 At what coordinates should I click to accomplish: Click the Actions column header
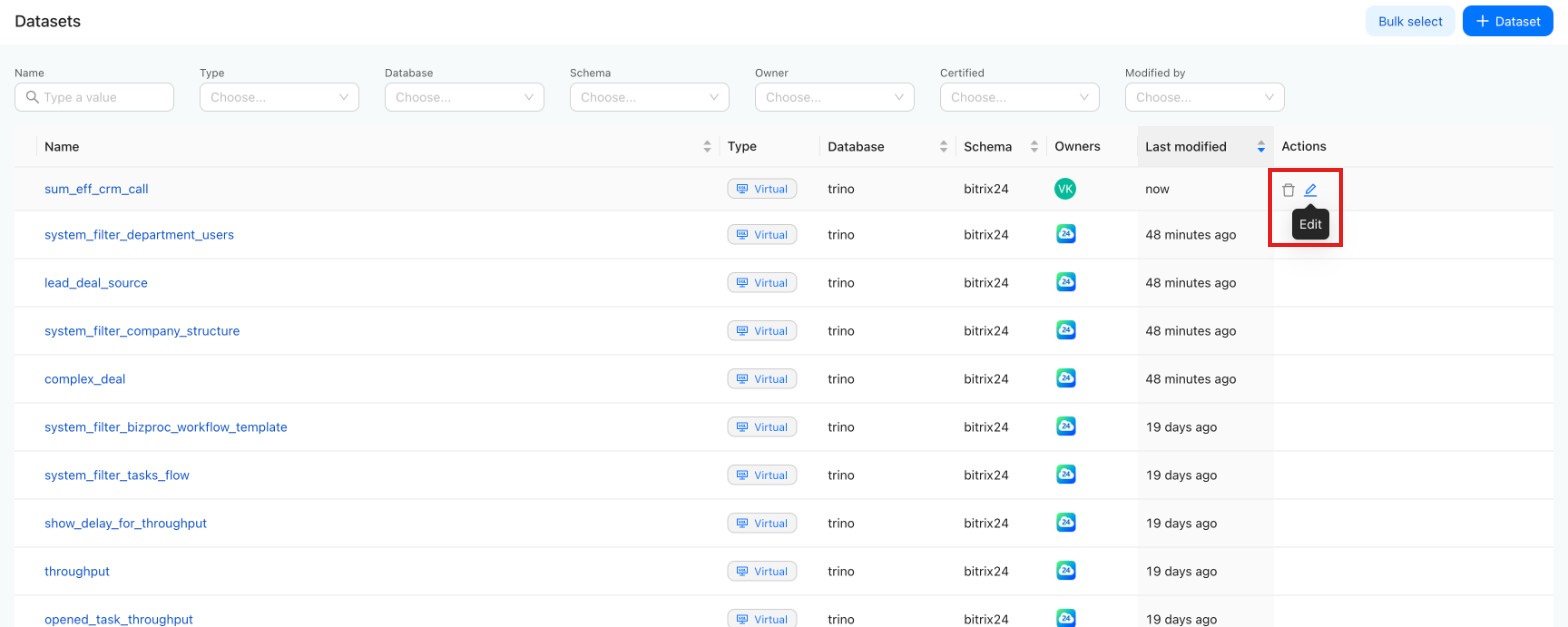point(1304,147)
